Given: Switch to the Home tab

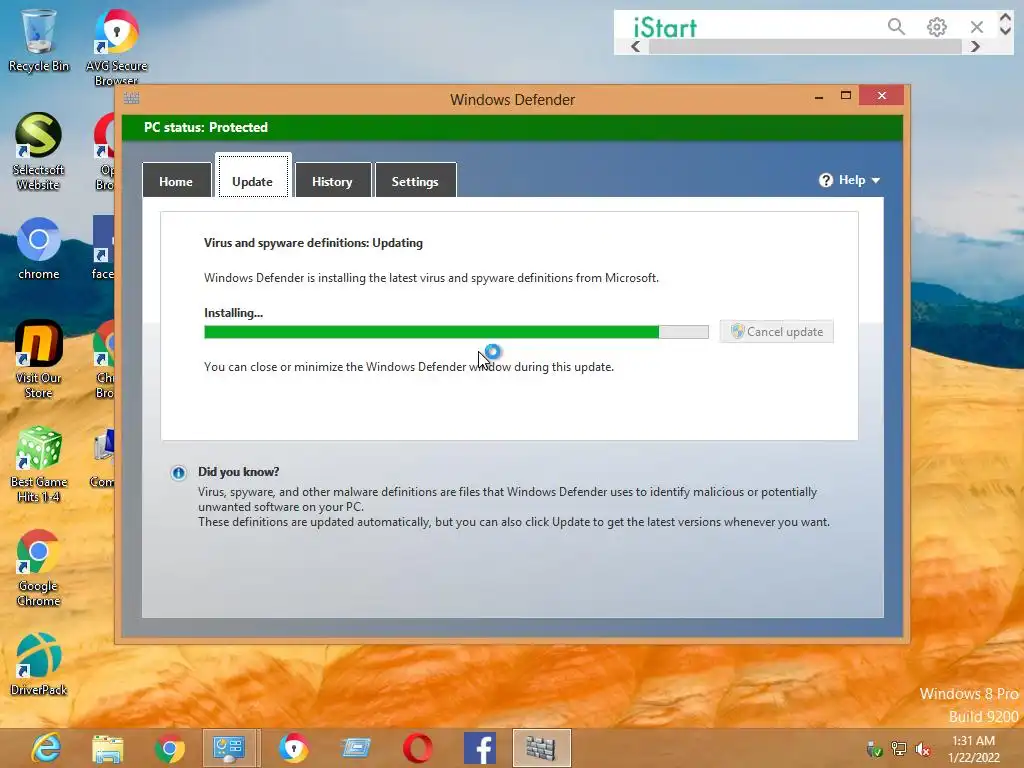Looking at the screenshot, I should coord(176,180).
